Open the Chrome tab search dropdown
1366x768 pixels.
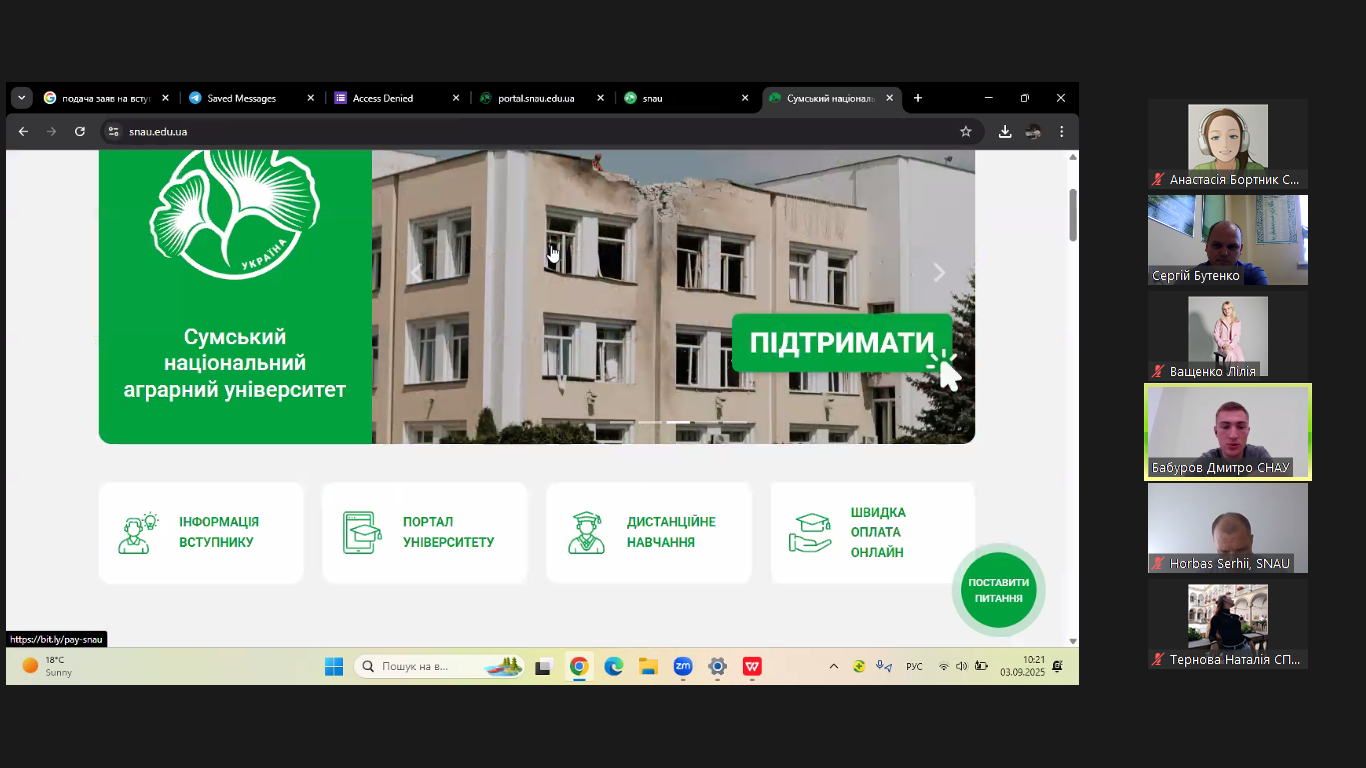click(22, 98)
